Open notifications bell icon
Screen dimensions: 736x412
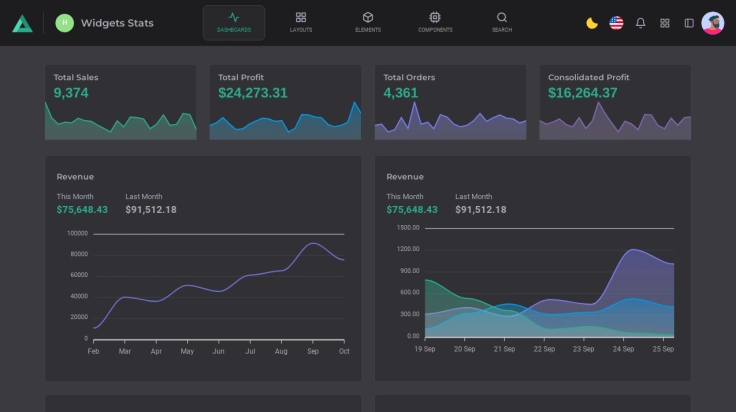(641, 23)
